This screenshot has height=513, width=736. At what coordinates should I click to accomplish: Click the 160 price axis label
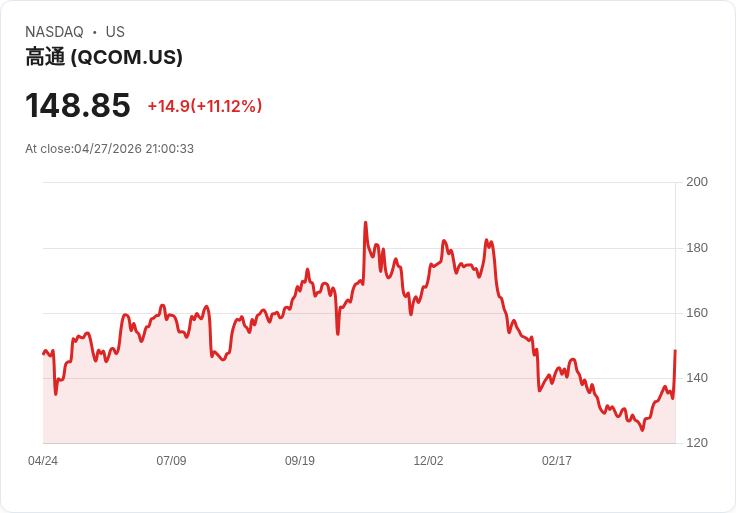697,313
